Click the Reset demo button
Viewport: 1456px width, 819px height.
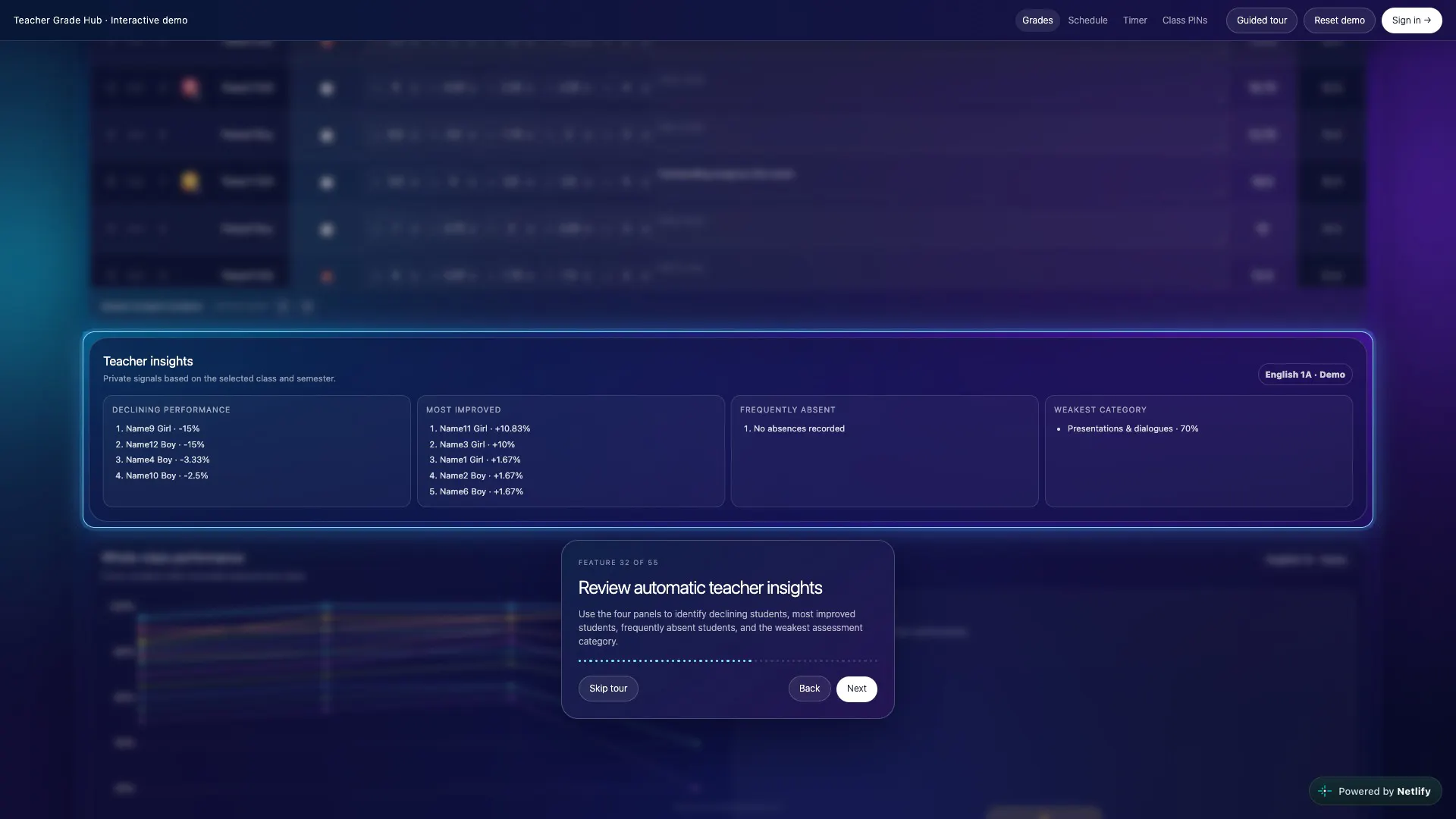point(1338,20)
